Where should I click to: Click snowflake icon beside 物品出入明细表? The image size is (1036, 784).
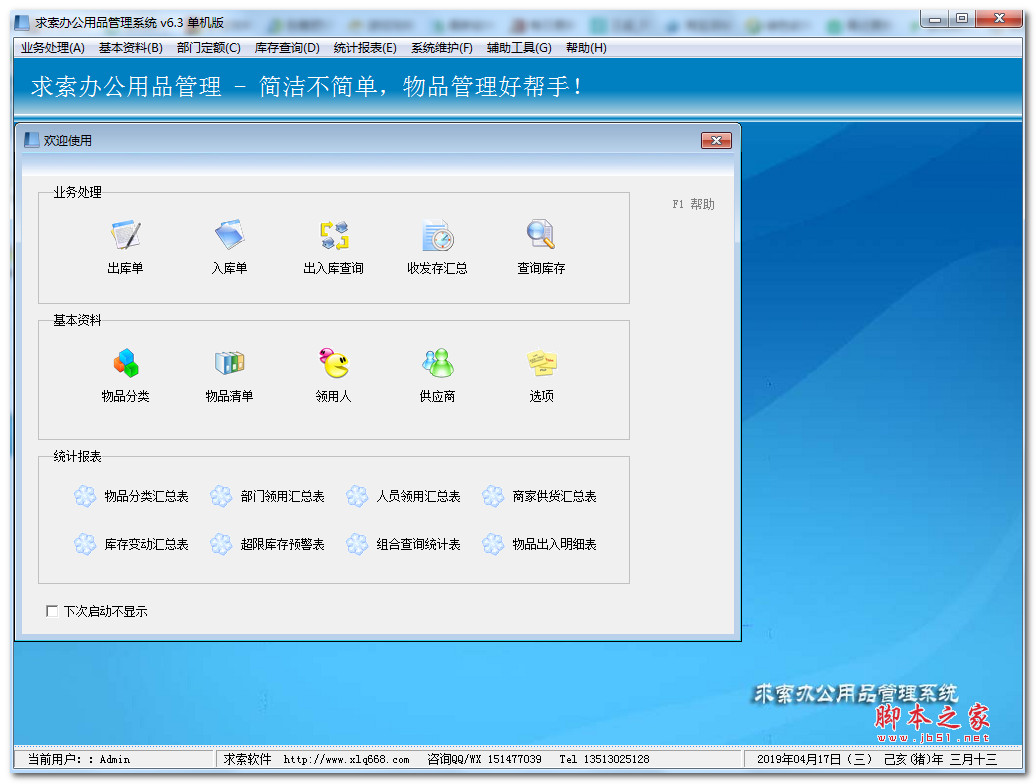493,544
